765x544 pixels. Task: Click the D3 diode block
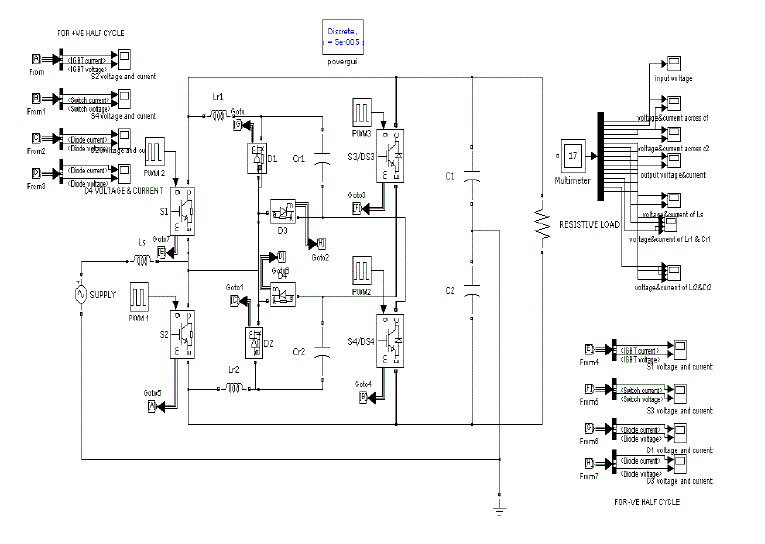[283, 211]
